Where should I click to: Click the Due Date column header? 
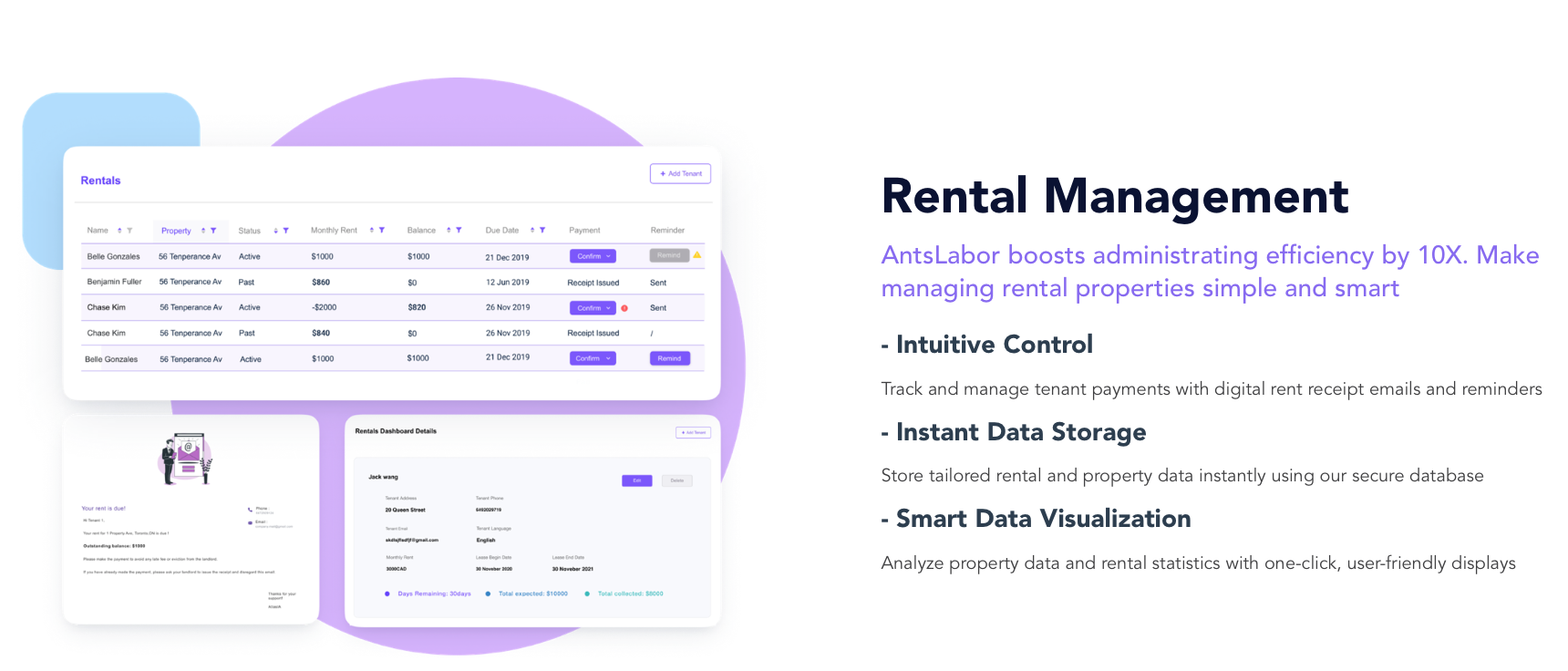[x=502, y=231]
